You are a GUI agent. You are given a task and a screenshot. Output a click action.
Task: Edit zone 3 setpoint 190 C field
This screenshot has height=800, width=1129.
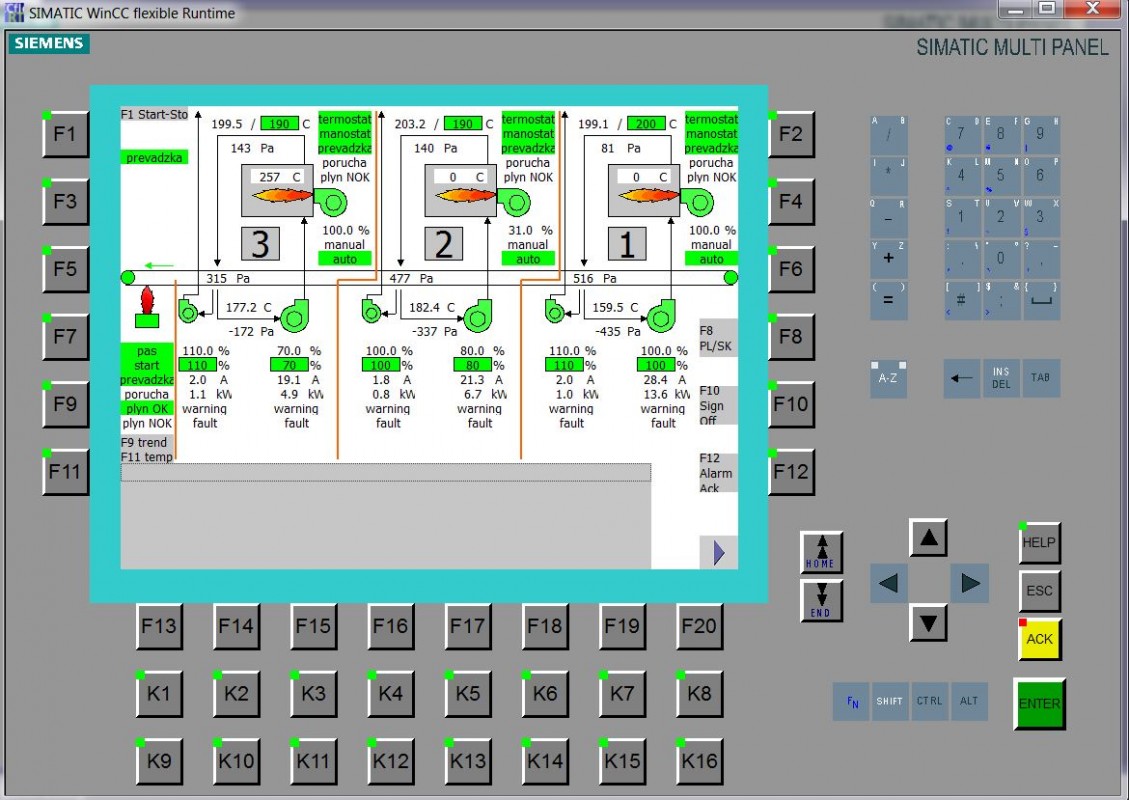click(279, 124)
